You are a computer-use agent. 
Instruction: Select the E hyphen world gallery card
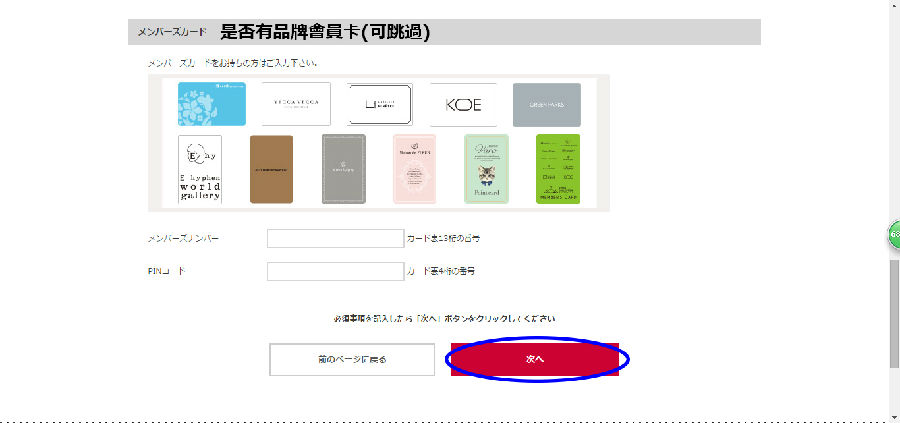(200, 169)
